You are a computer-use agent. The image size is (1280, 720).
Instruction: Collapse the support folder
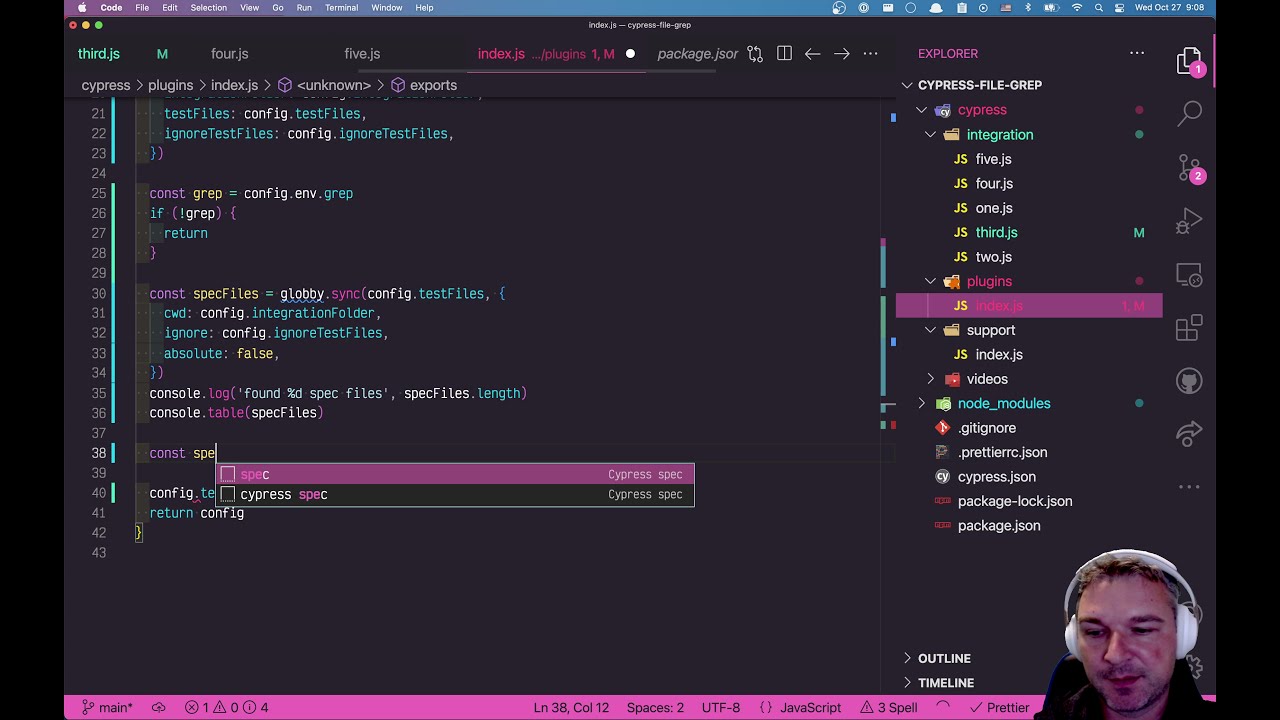click(931, 331)
